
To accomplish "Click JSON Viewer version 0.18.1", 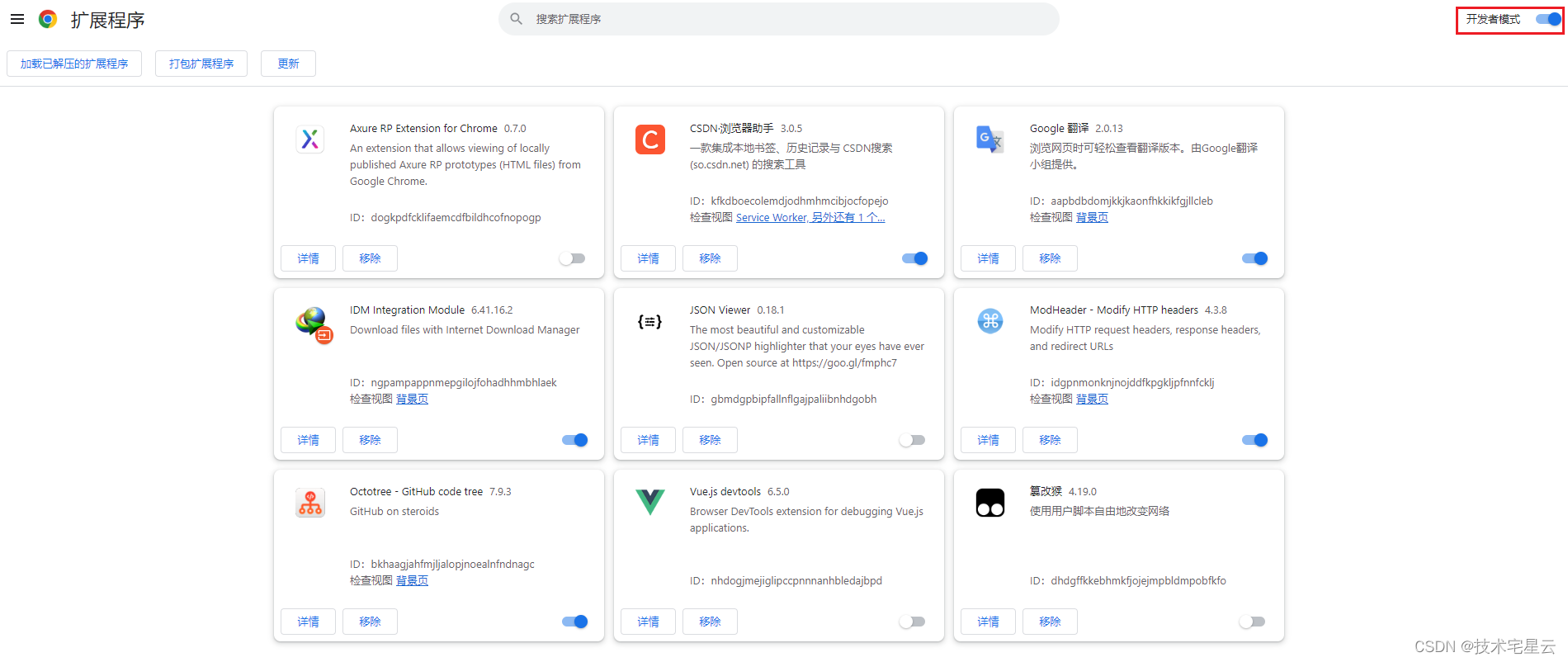I will (x=771, y=310).
